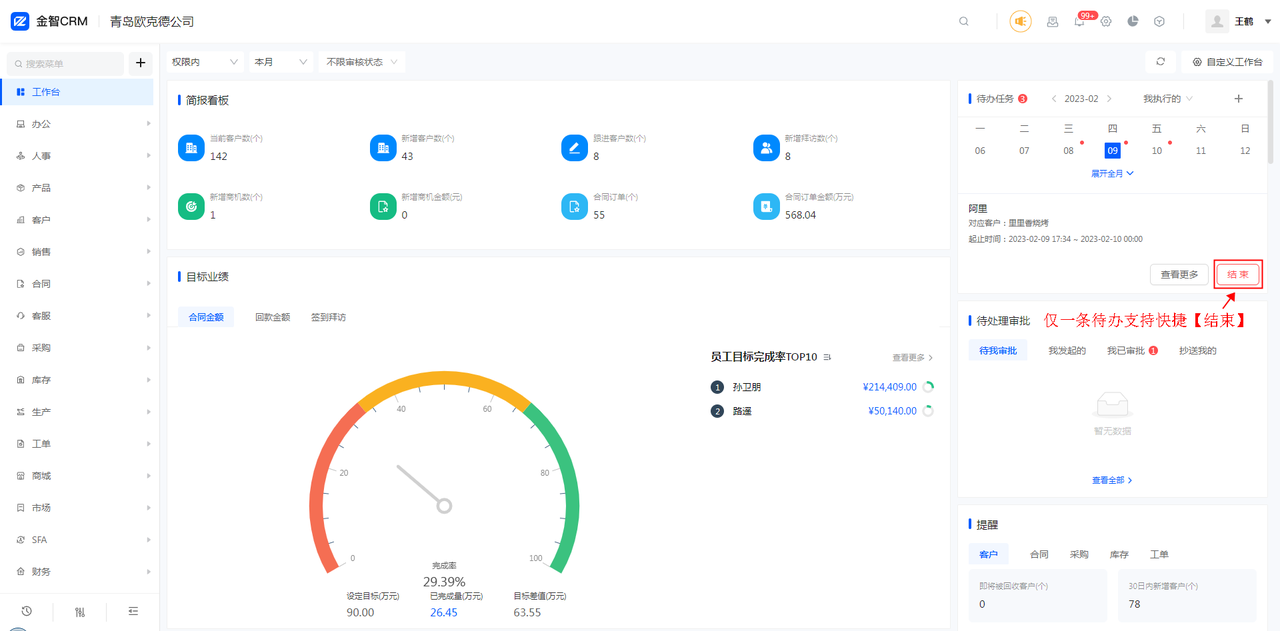Click the 跟进客户数 pencil icon

click(x=574, y=148)
